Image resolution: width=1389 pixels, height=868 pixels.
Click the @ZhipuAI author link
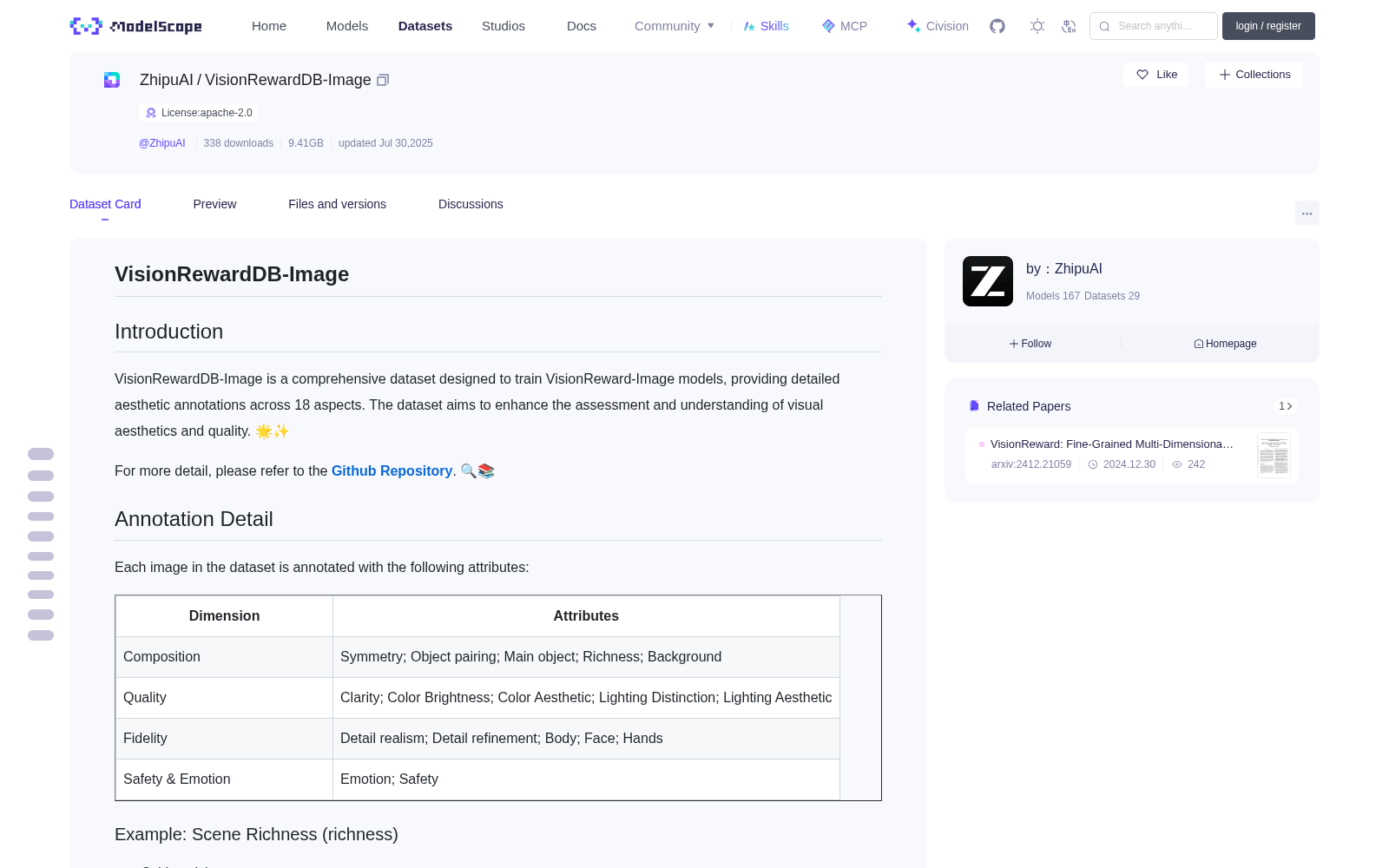pos(162,143)
